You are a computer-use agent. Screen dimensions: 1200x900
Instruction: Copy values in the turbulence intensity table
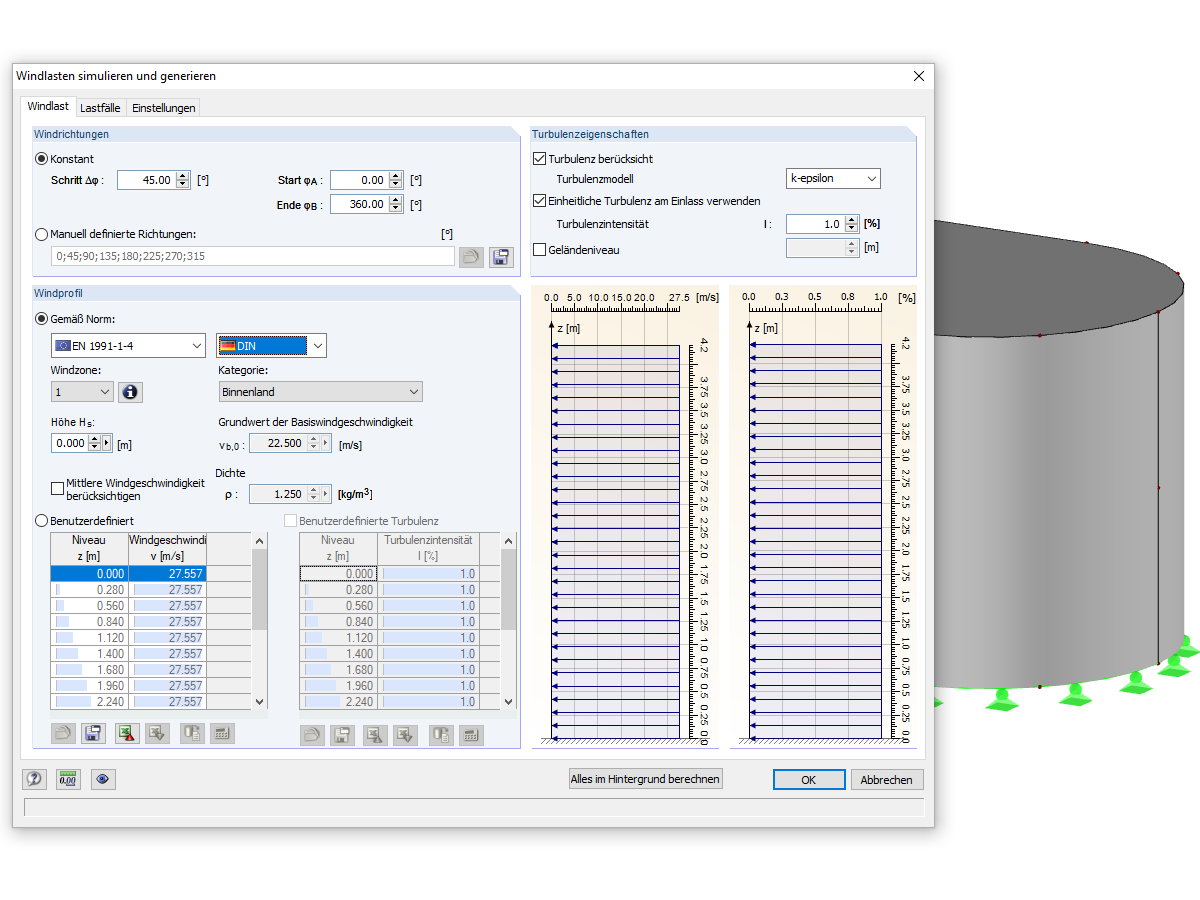(440, 733)
